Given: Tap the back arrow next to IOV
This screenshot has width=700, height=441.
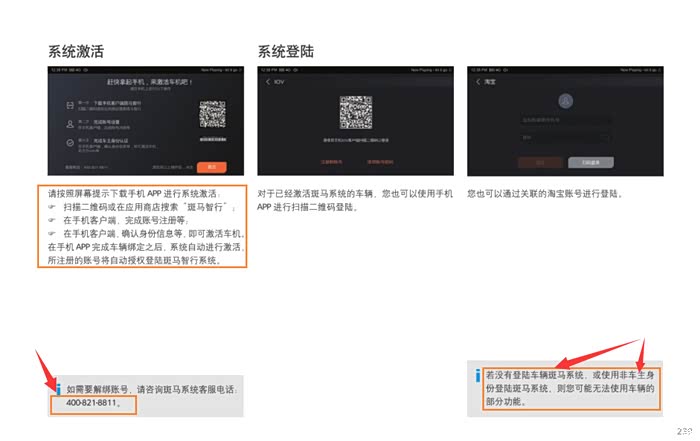Looking at the screenshot, I should (268, 82).
